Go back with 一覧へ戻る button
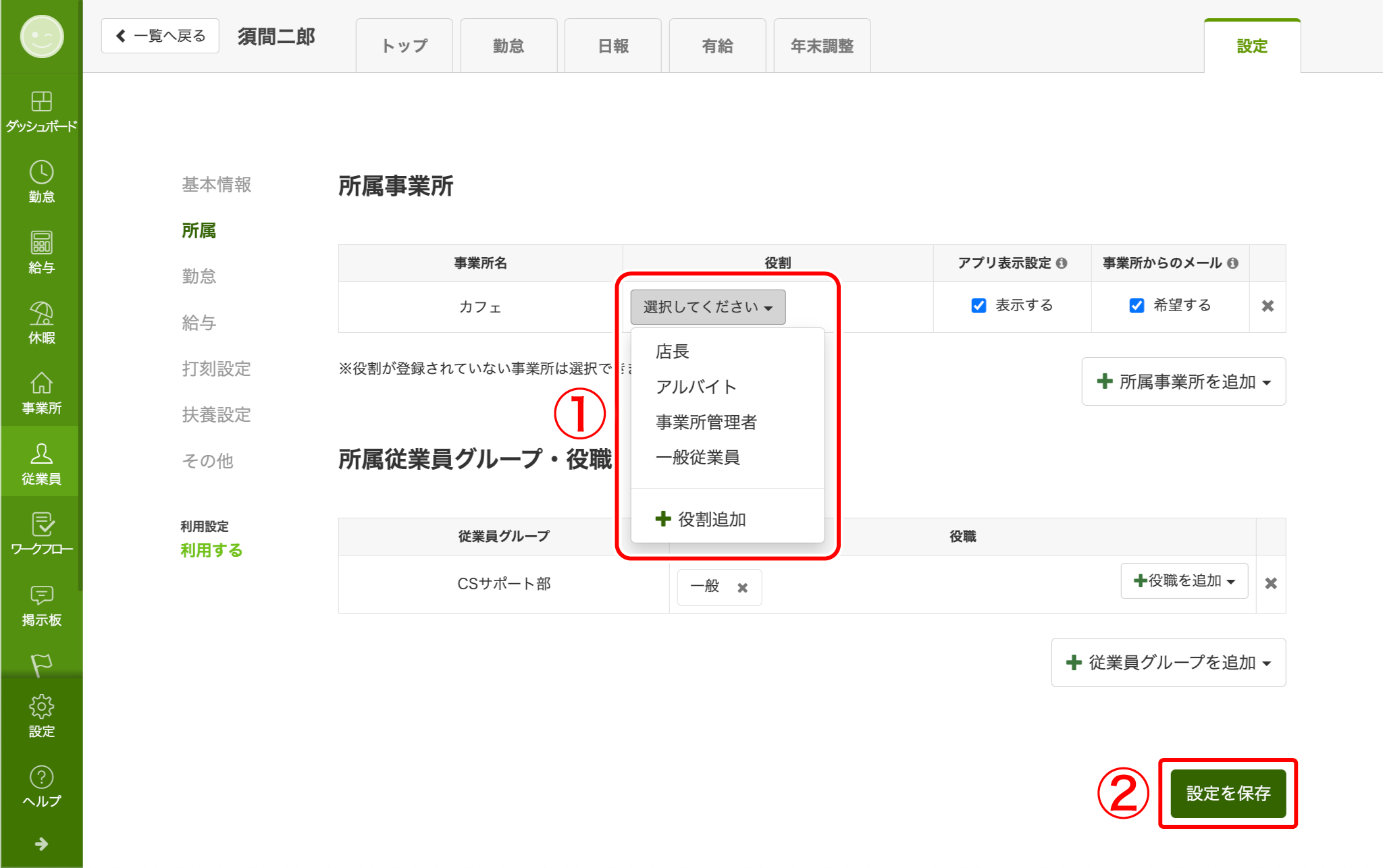Screen dimensions: 1383x868 pos(160,36)
